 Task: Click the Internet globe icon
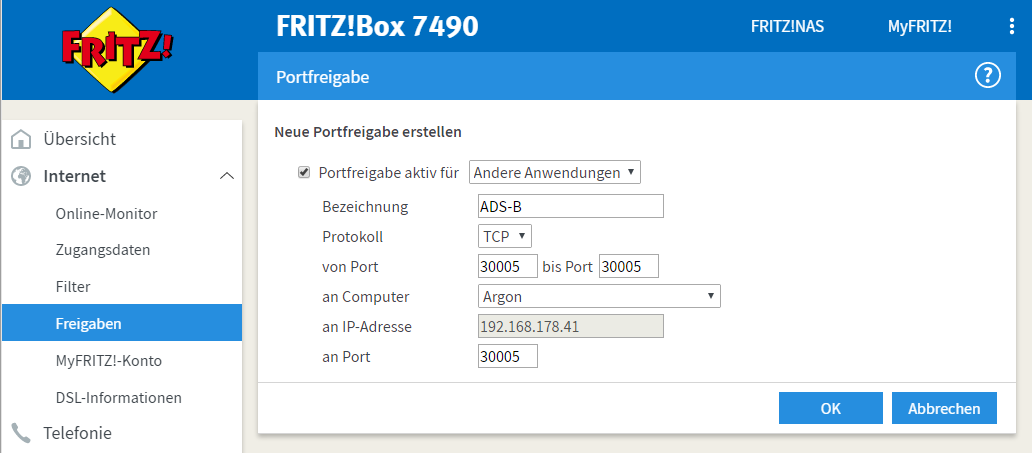tap(22, 176)
